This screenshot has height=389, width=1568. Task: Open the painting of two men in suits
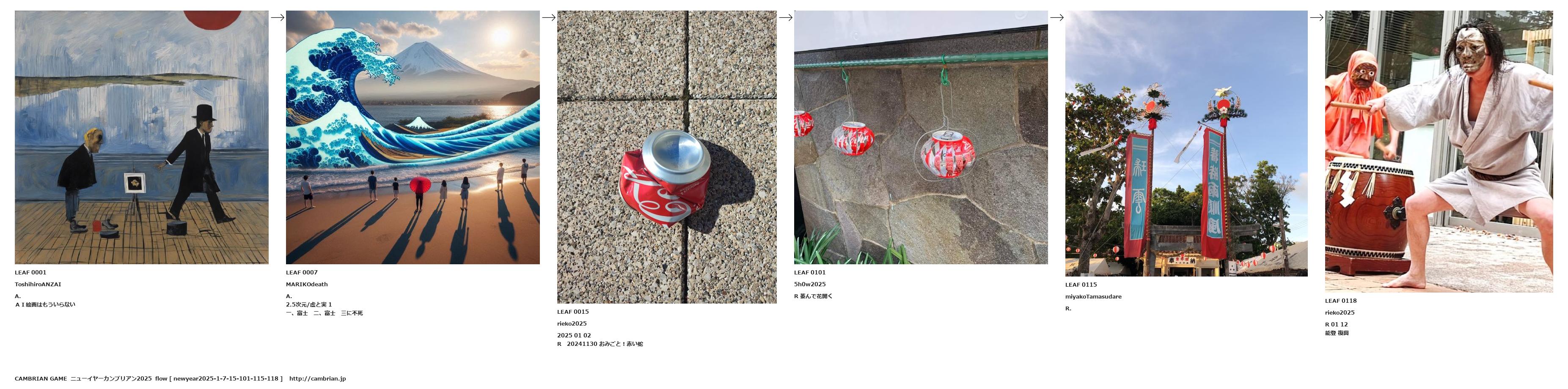[x=141, y=137]
